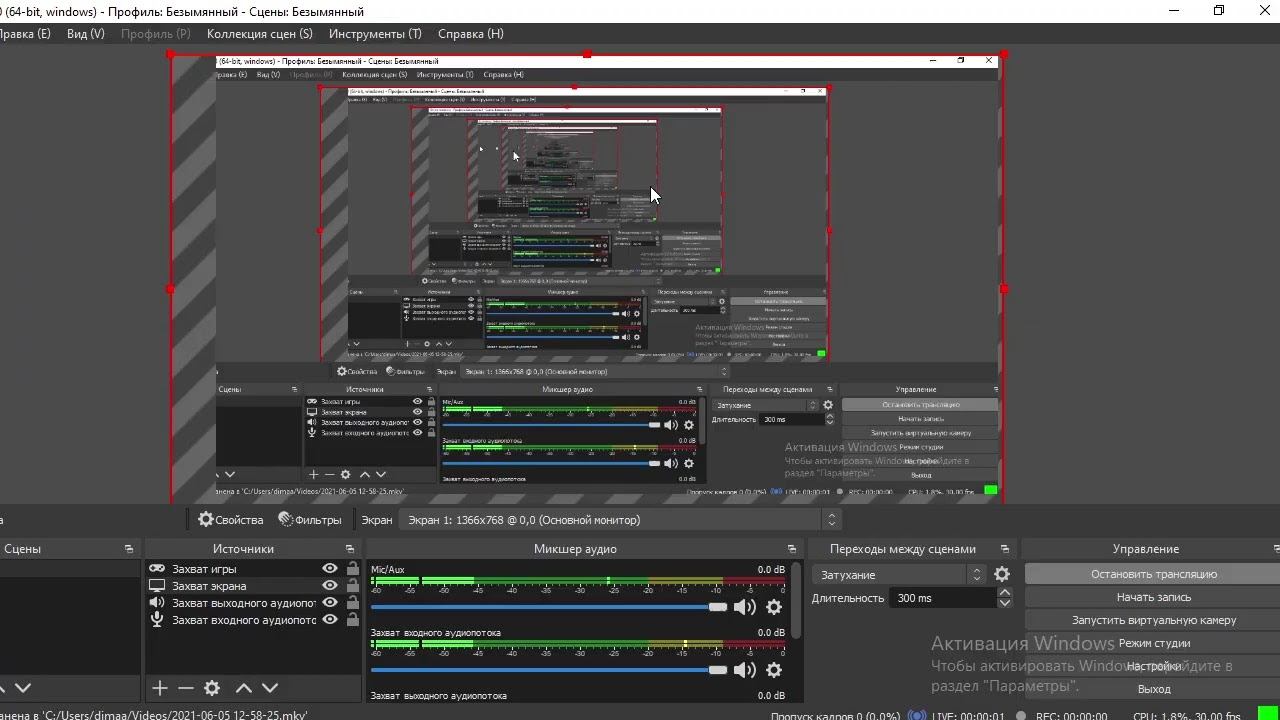
Task: Lock the Захват игры source
Action: pyautogui.click(x=352, y=569)
